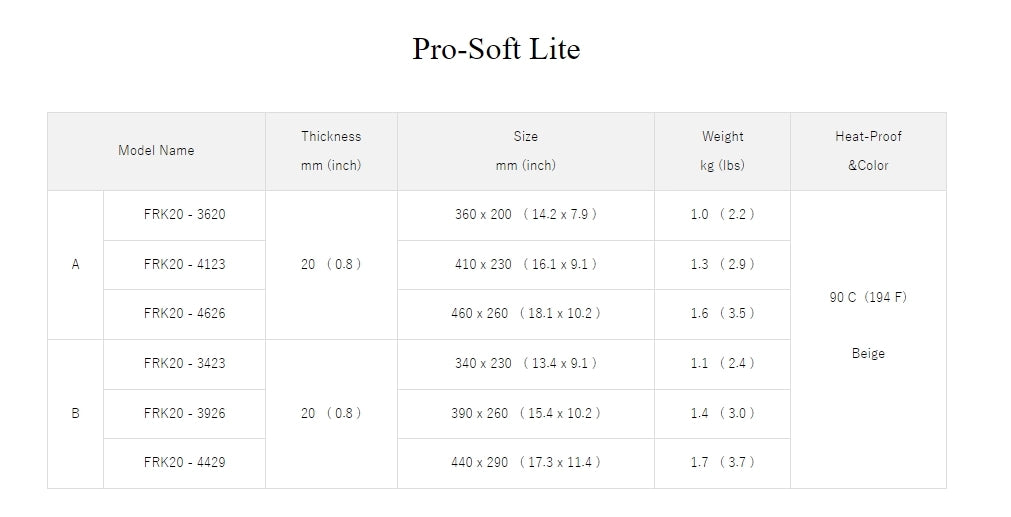Click the Beige color text
Image resolution: width=1011 pixels, height=517 pixels.
(x=868, y=353)
